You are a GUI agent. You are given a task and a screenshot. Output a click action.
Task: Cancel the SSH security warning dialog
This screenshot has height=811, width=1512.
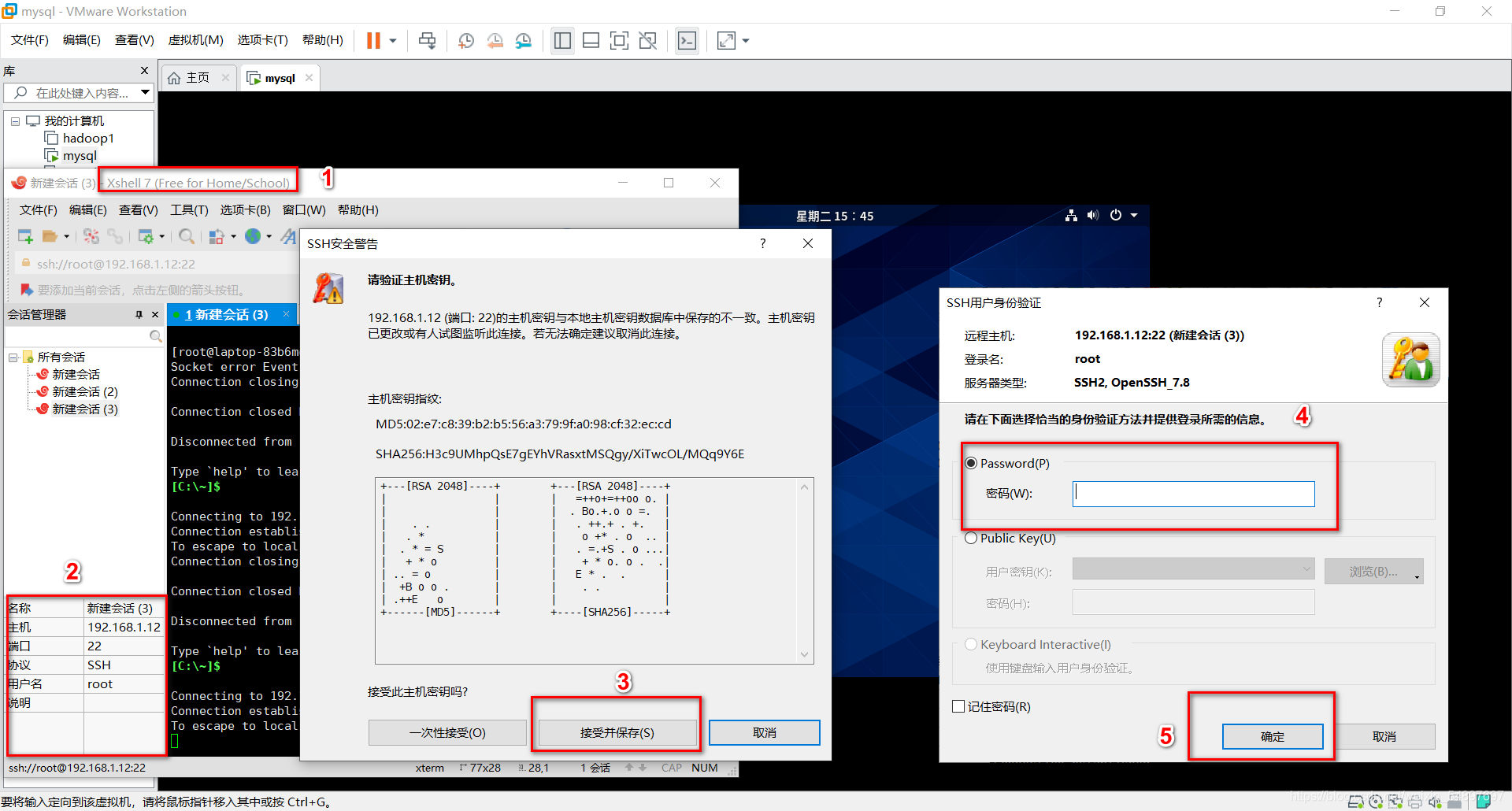pyautogui.click(x=765, y=732)
